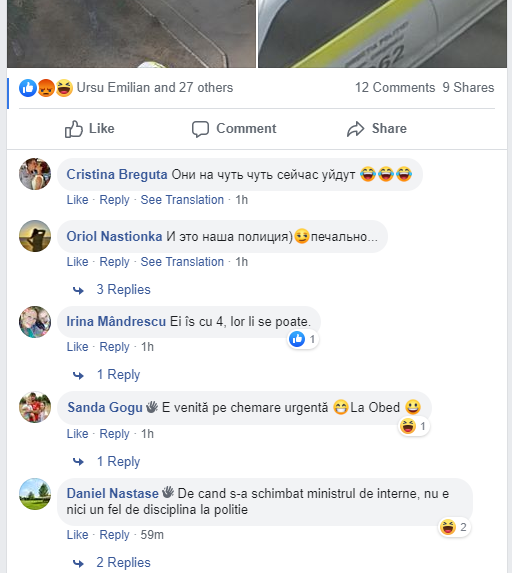This screenshot has width=512, height=573.
Task: Open the blue like reaction icon in the reaction summary
Action: tap(28, 88)
